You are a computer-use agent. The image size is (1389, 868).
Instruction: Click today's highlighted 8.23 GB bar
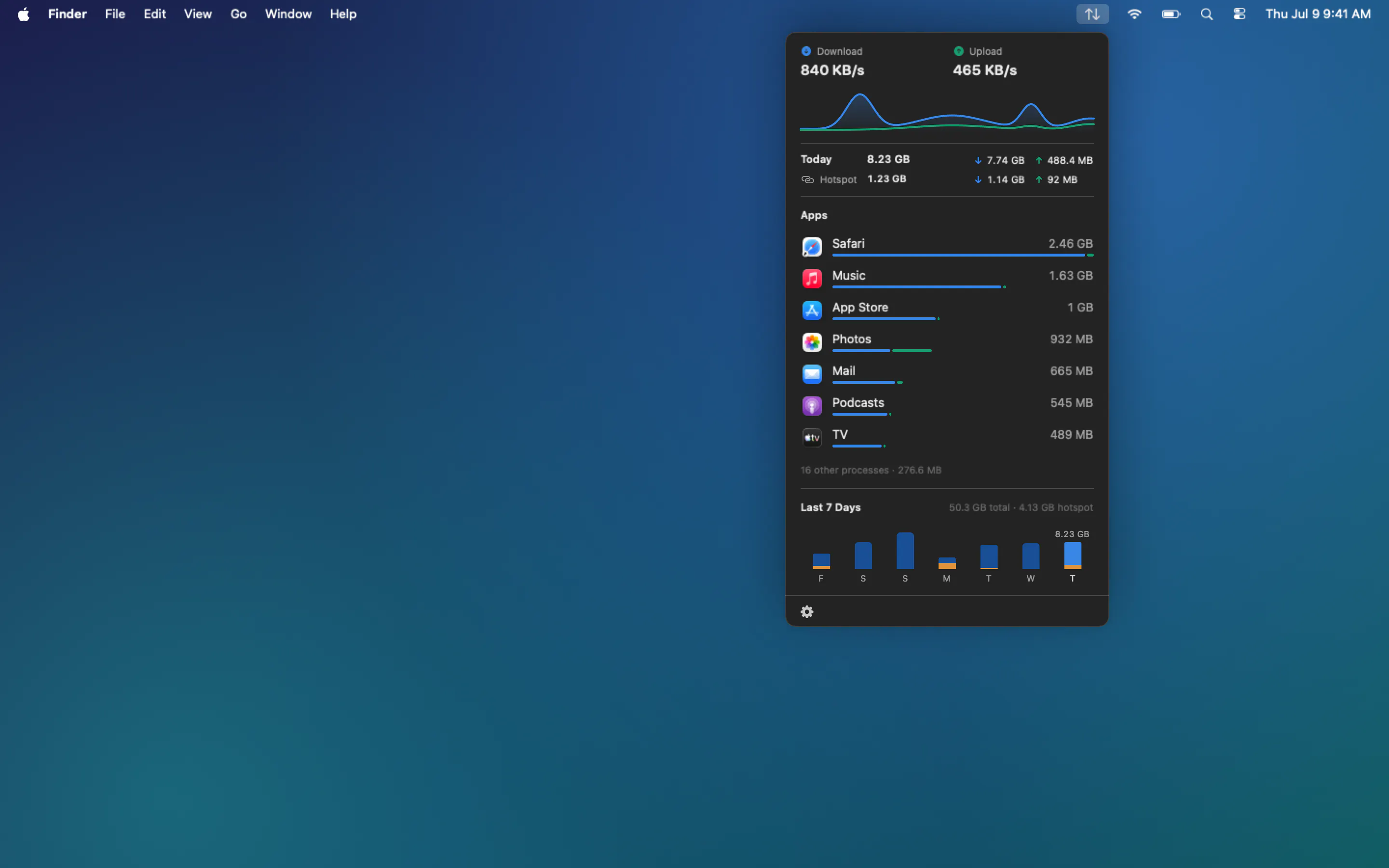[x=1072, y=555]
